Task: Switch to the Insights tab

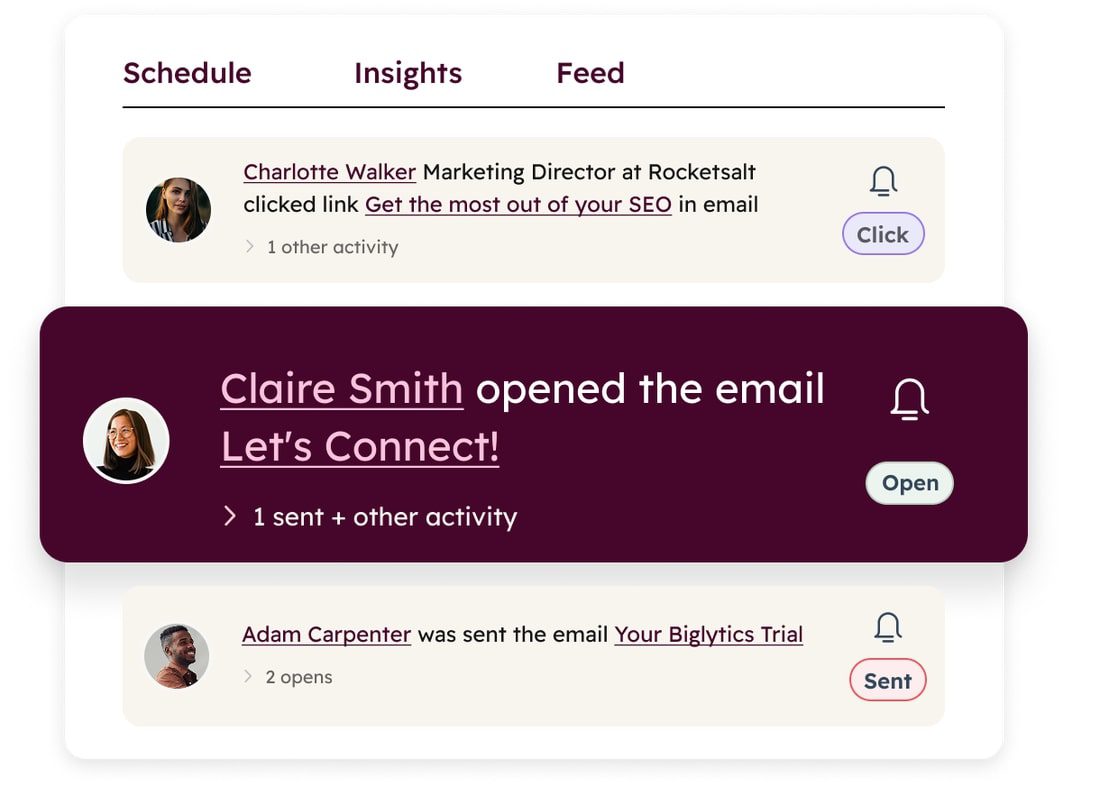Action: click(408, 72)
